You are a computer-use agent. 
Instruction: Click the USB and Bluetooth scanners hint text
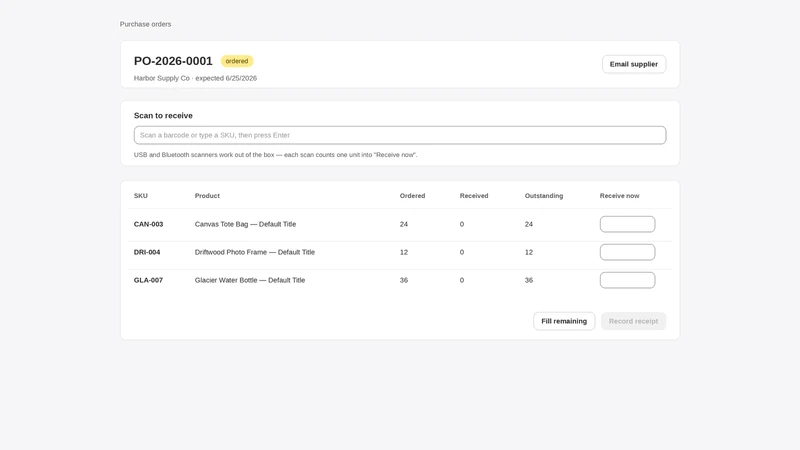point(276,155)
